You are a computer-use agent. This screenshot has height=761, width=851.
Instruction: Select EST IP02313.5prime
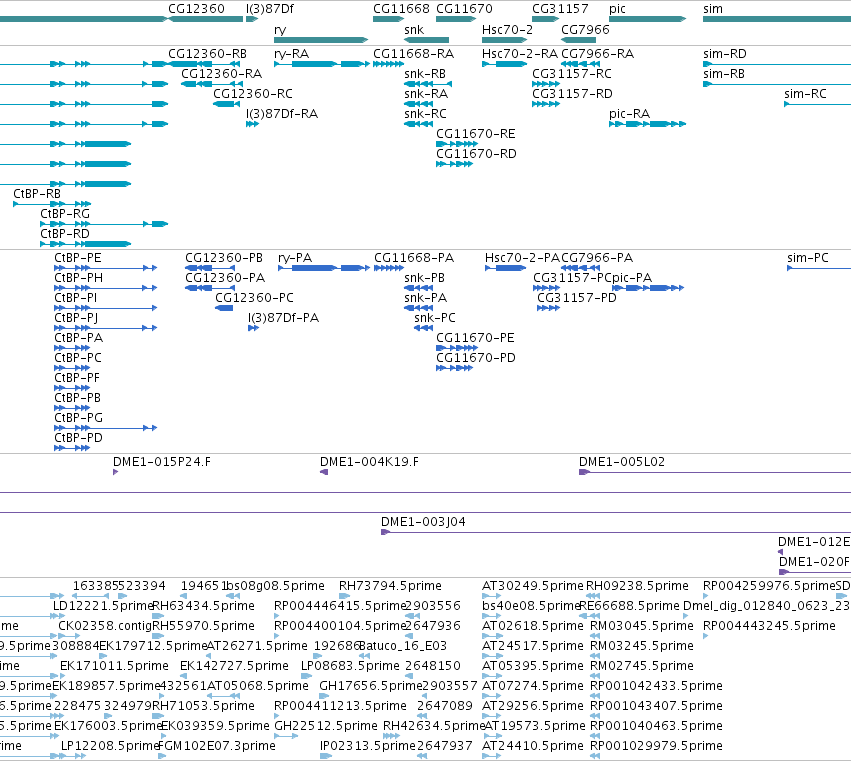[367, 746]
